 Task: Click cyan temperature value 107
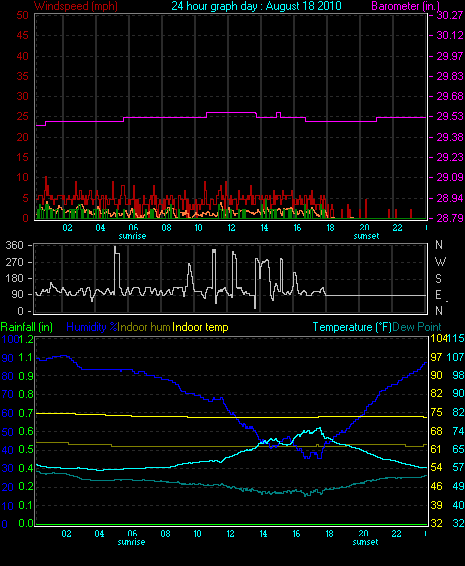click(x=455, y=357)
